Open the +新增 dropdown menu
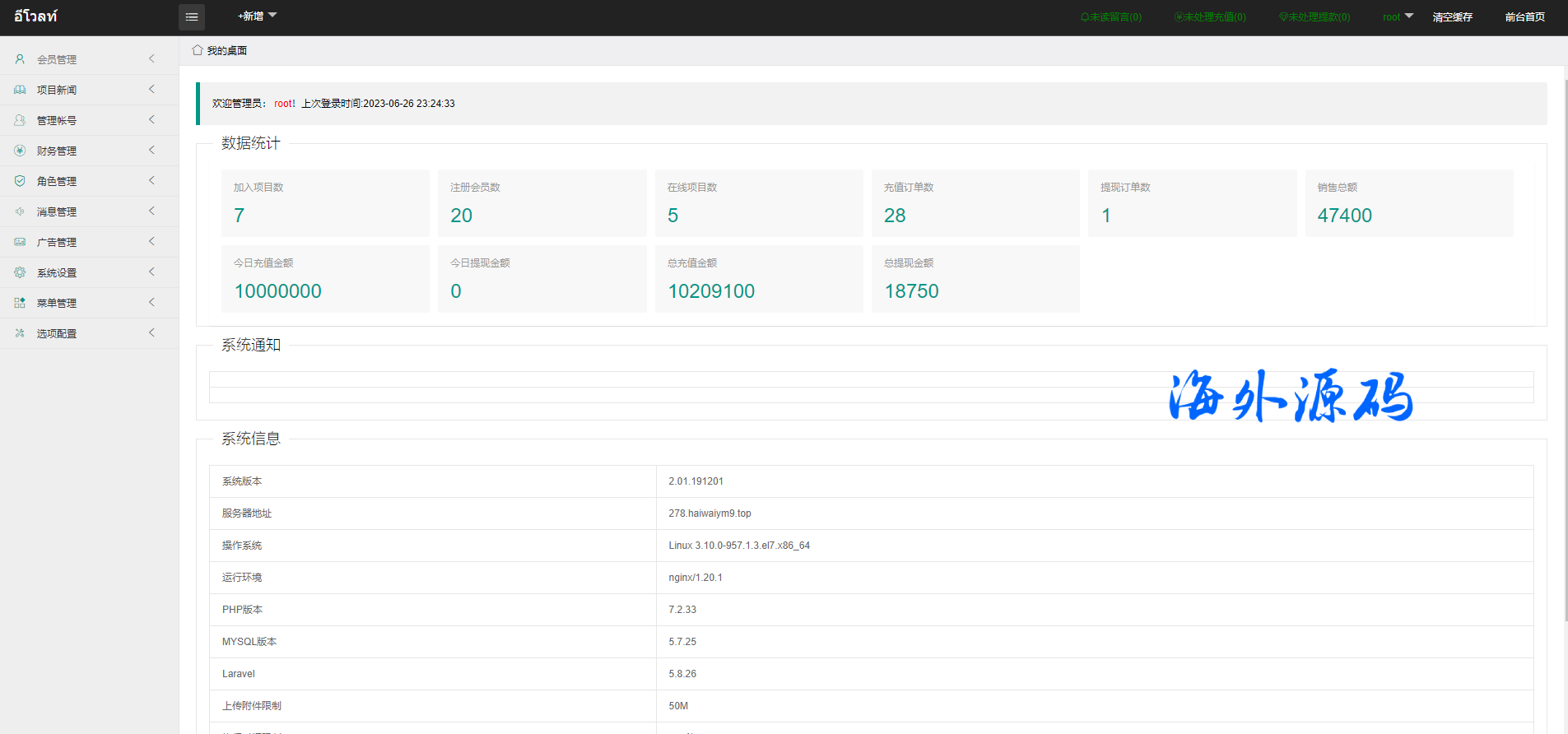This screenshot has height=734, width=1568. coord(257,16)
